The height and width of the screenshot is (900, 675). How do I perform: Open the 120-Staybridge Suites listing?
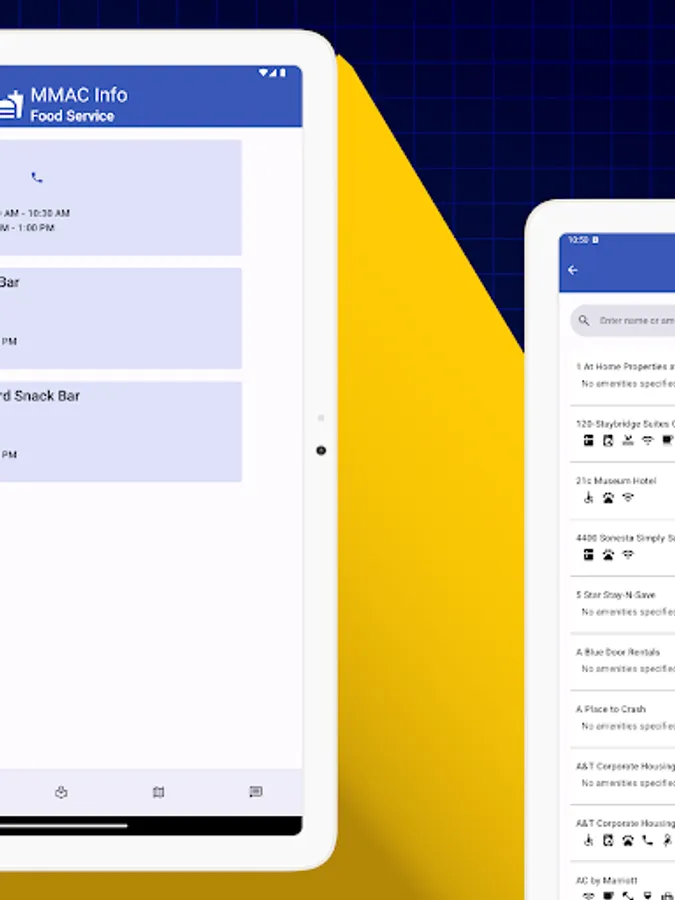623,433
